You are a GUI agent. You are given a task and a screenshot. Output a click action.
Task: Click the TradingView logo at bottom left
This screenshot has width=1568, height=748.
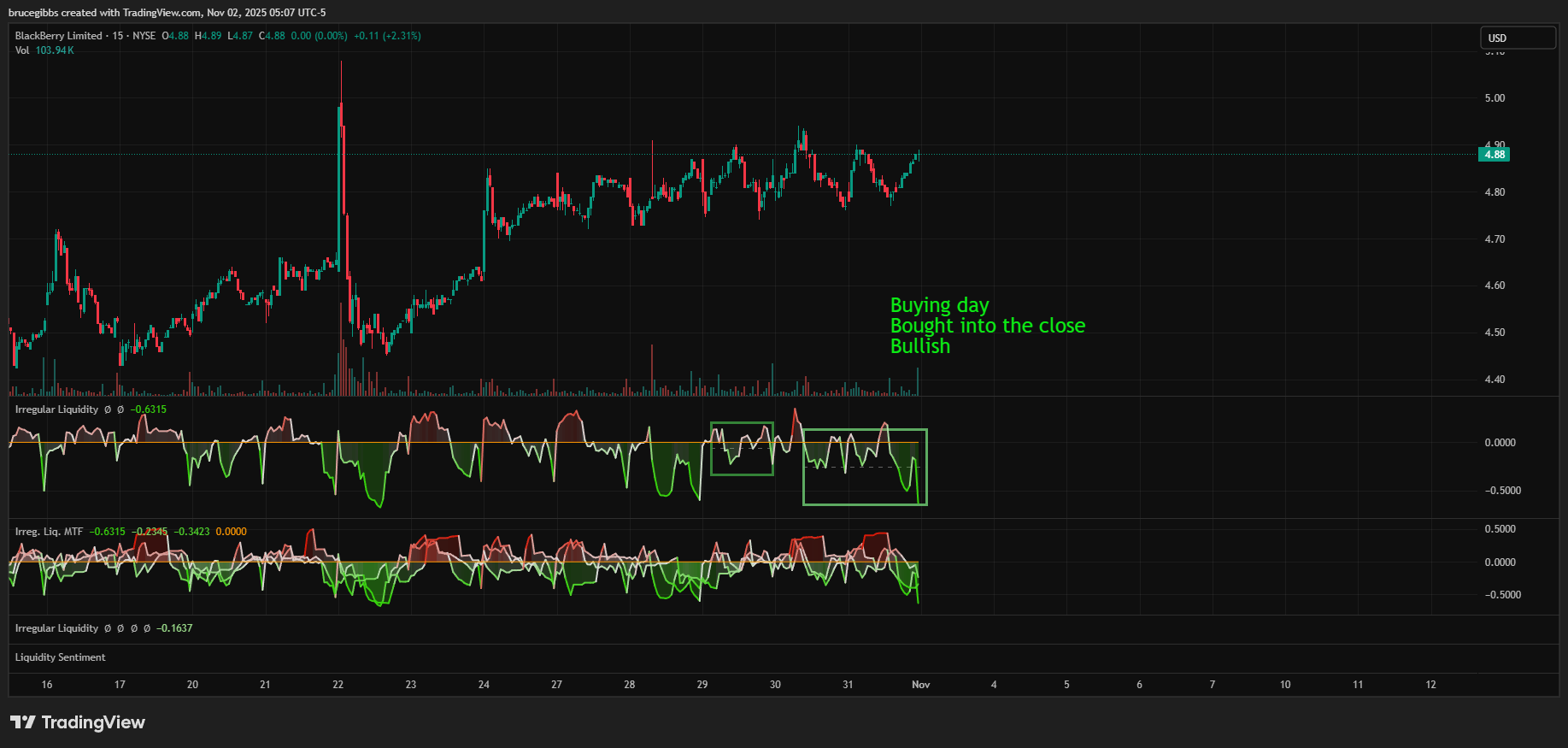point(78,722)
